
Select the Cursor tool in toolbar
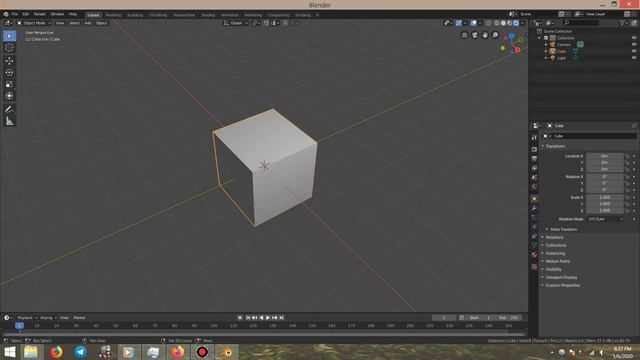tap(9, 48)
